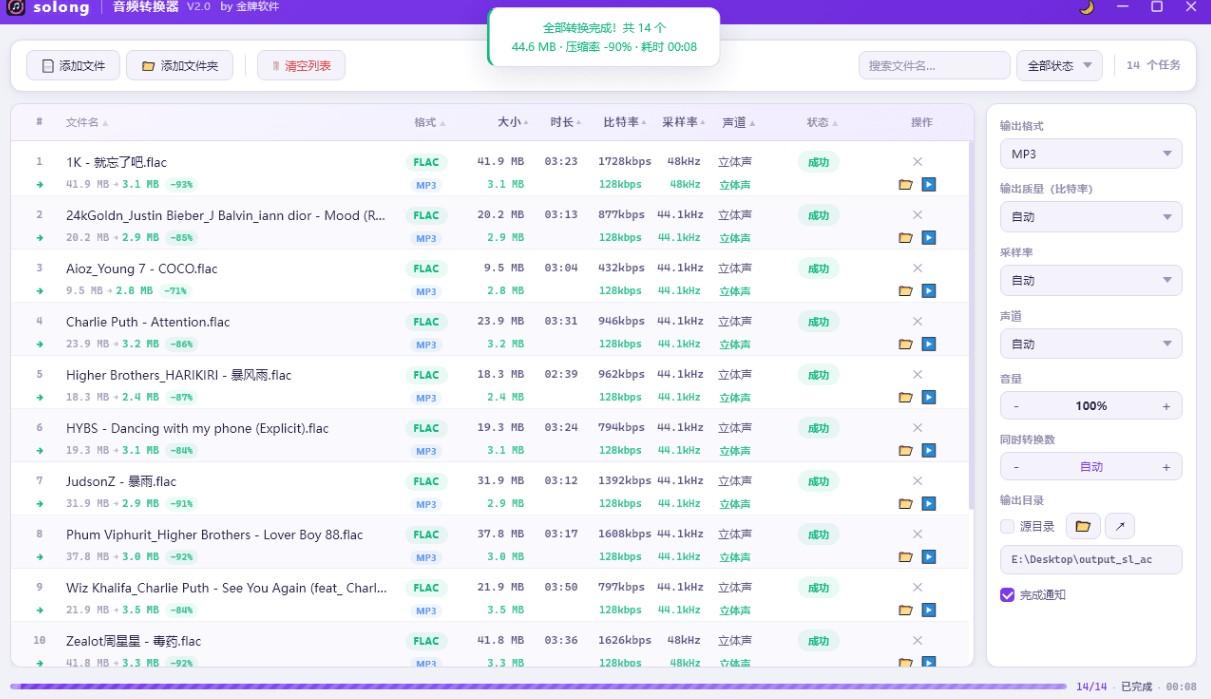
Task: Sort list by 文件名 column header
Action: pos(86,122)
